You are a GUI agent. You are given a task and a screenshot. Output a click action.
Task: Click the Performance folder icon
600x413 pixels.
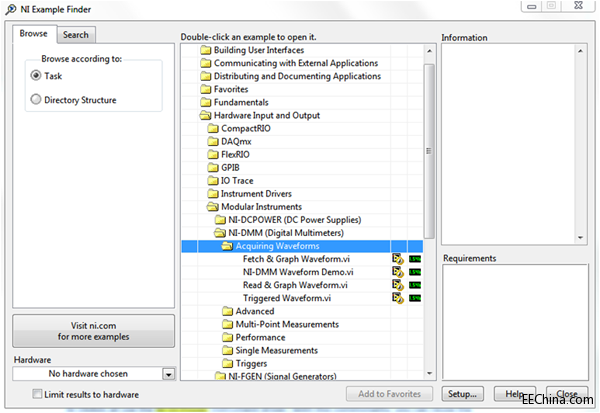[228, 338]
